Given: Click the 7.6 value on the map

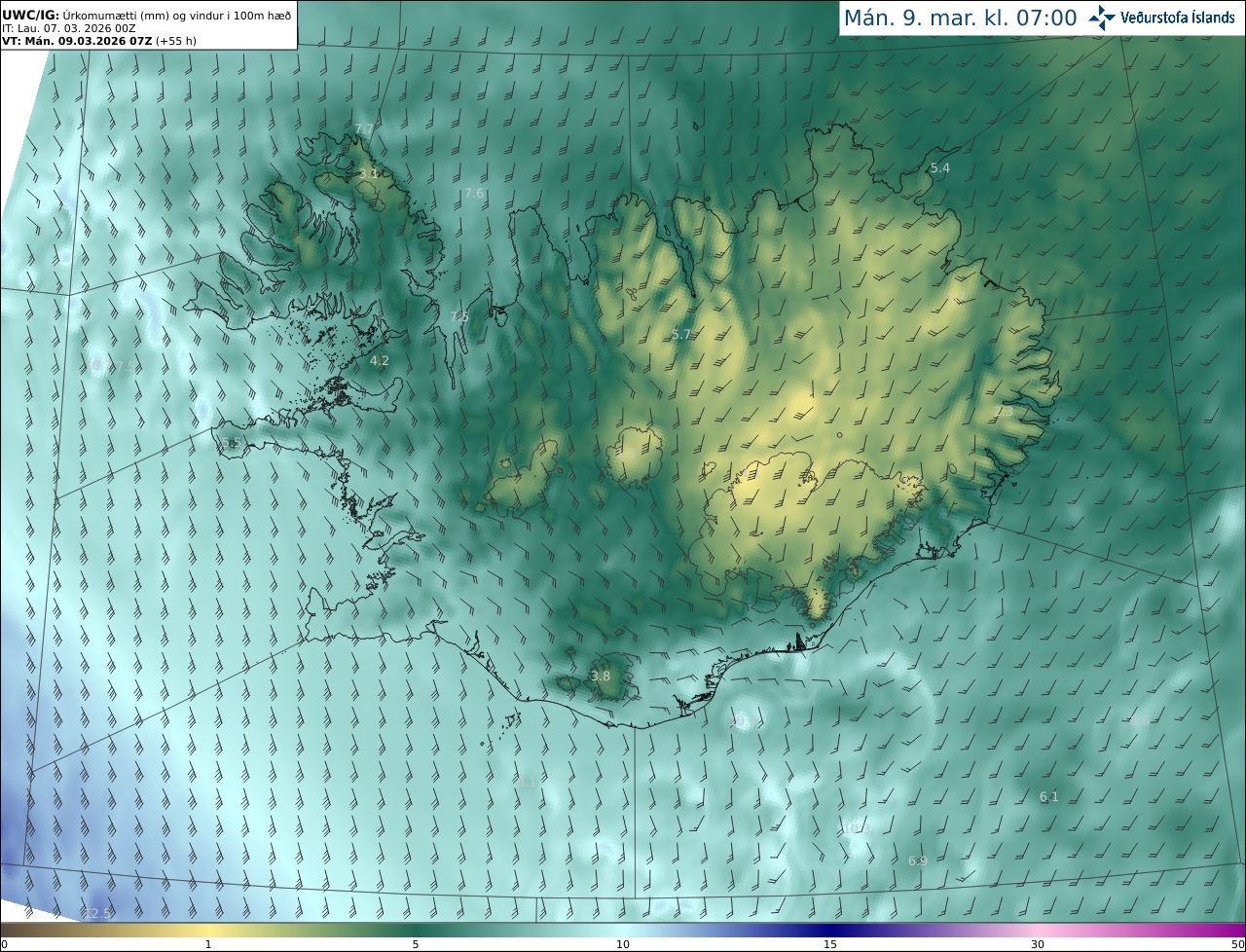Looking at the screenshot, I should tap(474, 194).
